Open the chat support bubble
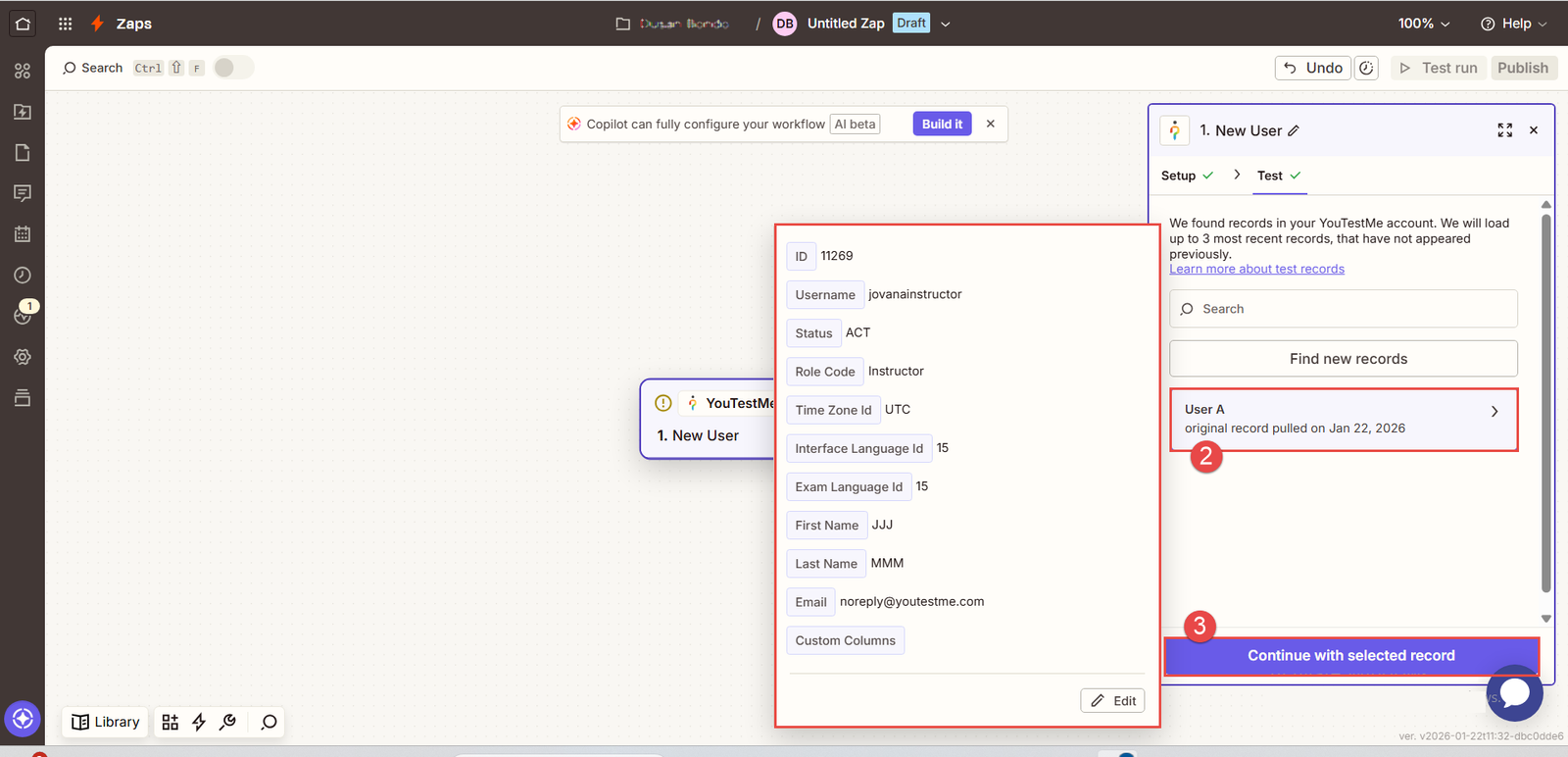This screenshot has height=757, width=1568. tap(1514, 692)
